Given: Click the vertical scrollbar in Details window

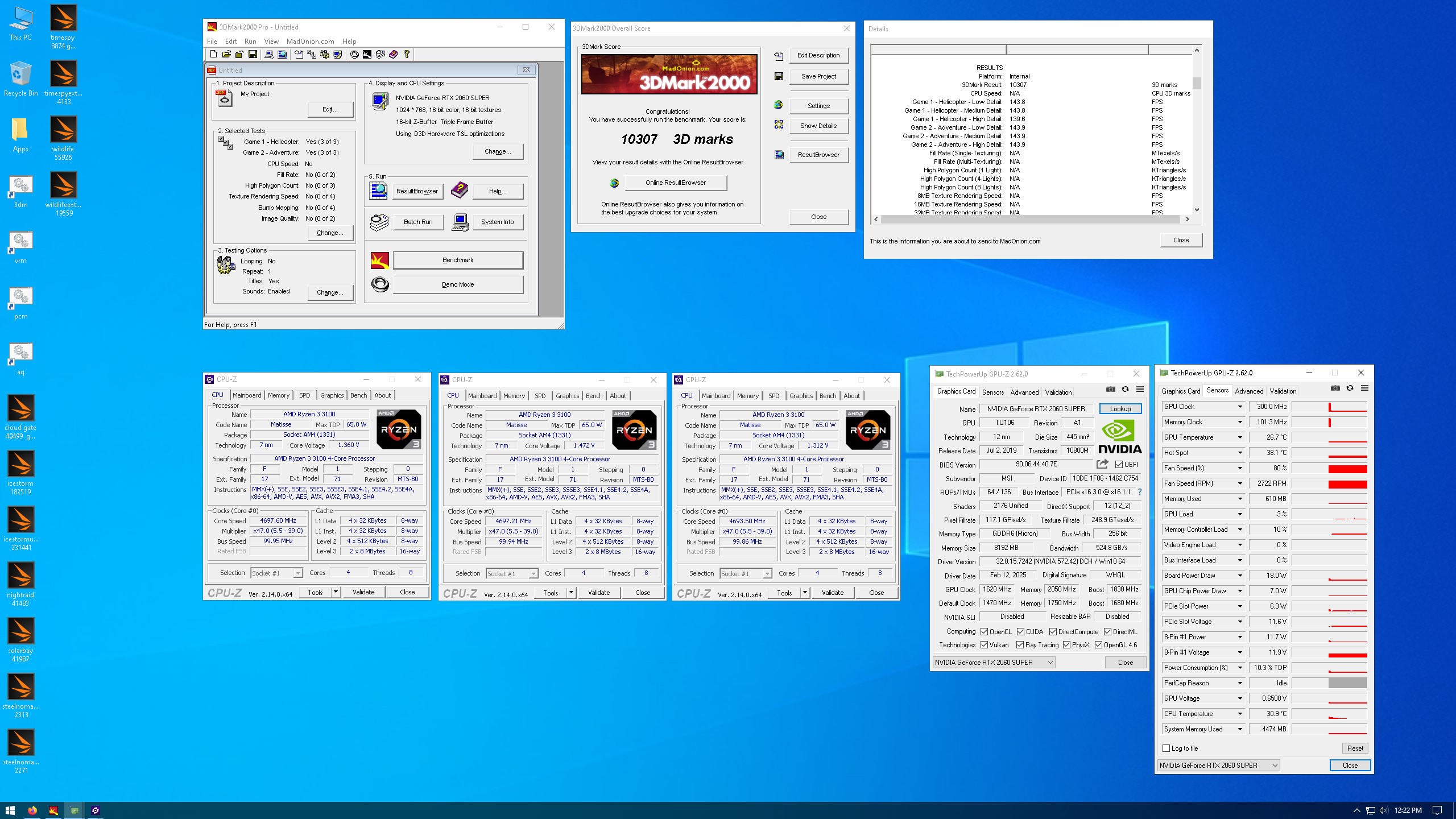Looking at the screenshot, I should (1197, 130).
